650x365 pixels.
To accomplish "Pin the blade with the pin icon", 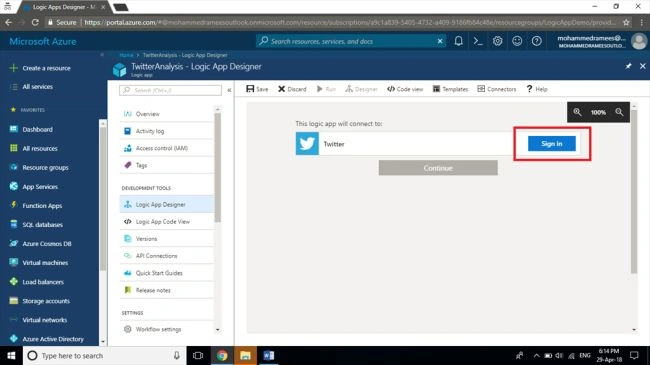I will coord(628,66).
